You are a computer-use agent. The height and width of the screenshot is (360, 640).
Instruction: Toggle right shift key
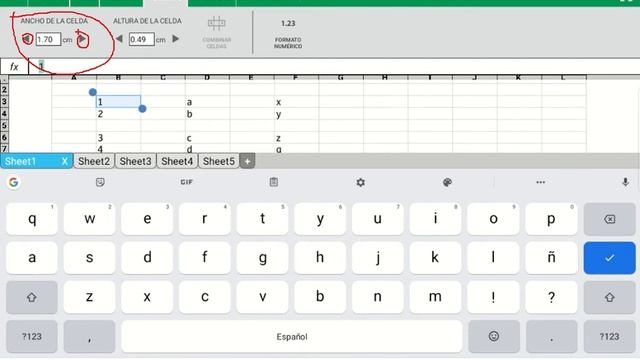(609, 297)
